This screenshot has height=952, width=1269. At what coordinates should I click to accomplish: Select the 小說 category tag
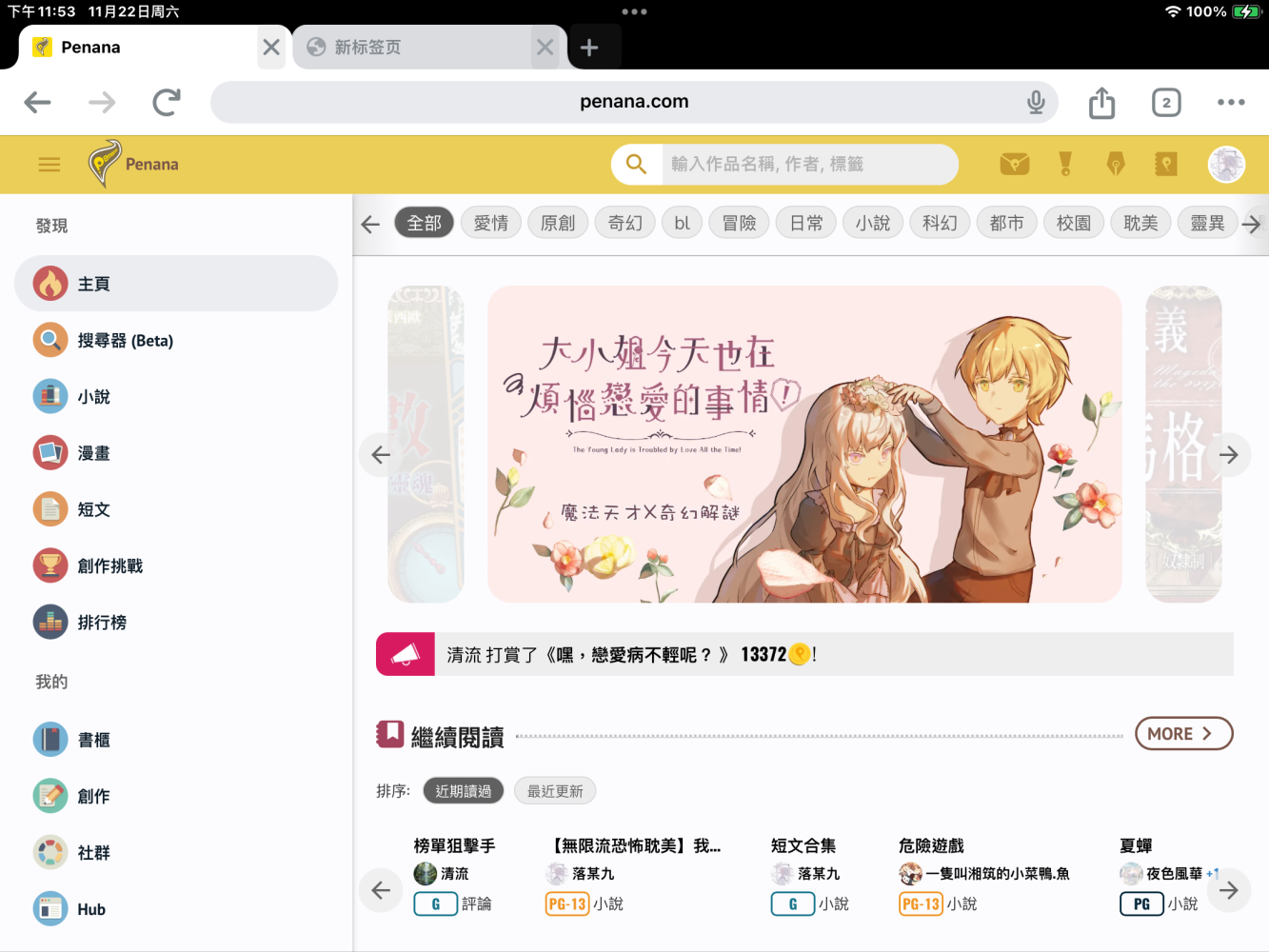pyautogui.click(x=873, y=223)
